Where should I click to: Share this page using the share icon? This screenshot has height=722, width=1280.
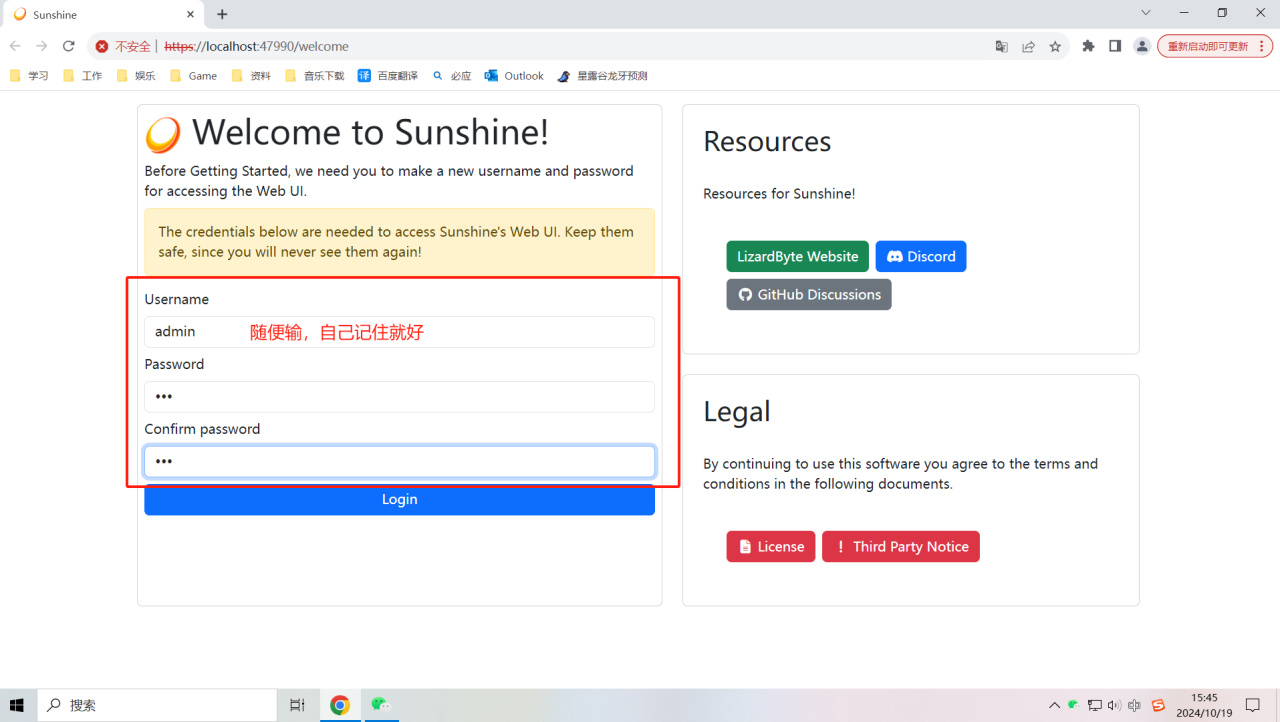pyautogui.click(x=1028, y=46)
